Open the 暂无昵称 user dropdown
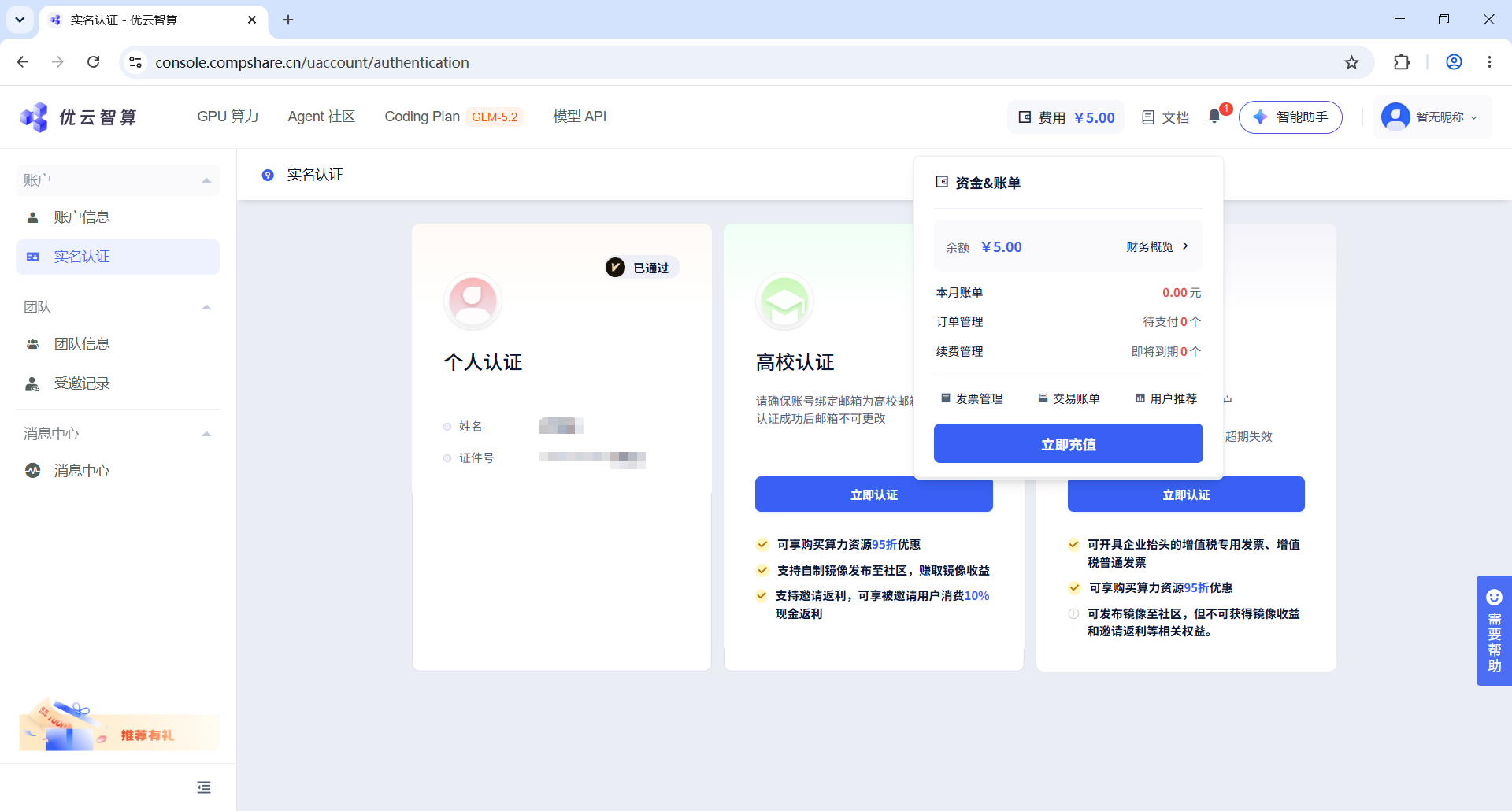Screen dimensions: 1512x811 (x=1432, y=117)
